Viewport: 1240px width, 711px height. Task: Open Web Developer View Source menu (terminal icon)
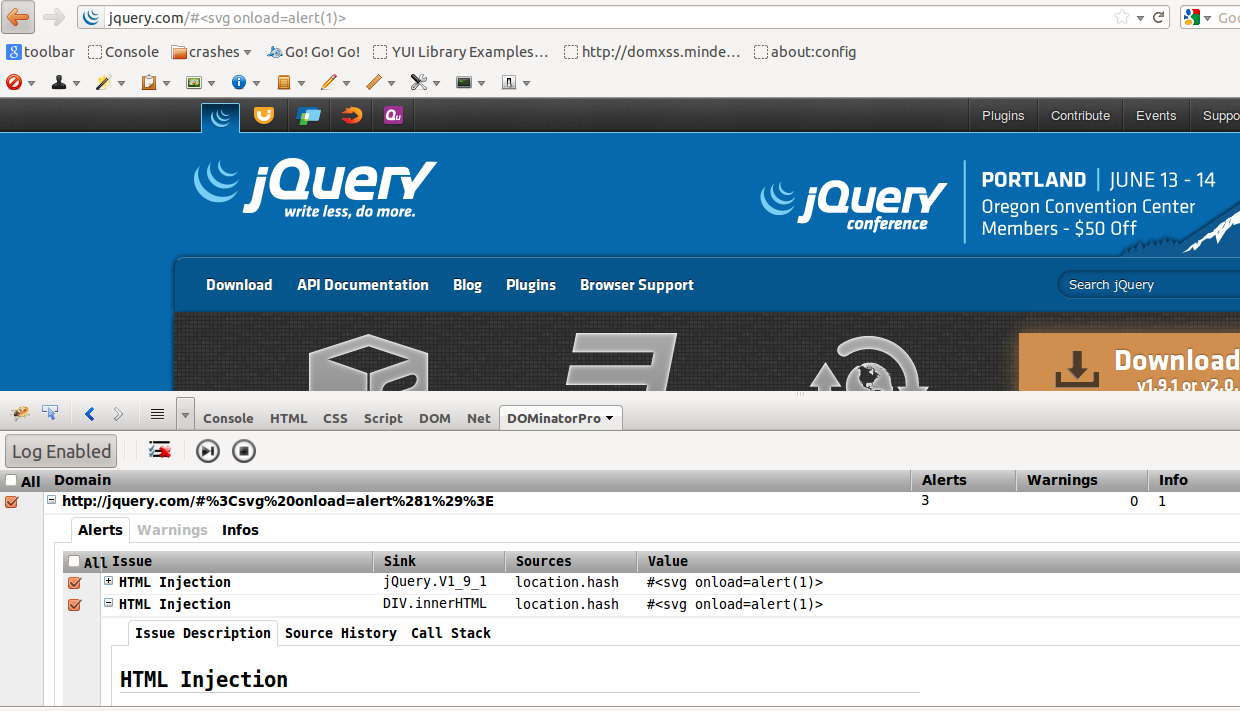[x=470, y=83]
